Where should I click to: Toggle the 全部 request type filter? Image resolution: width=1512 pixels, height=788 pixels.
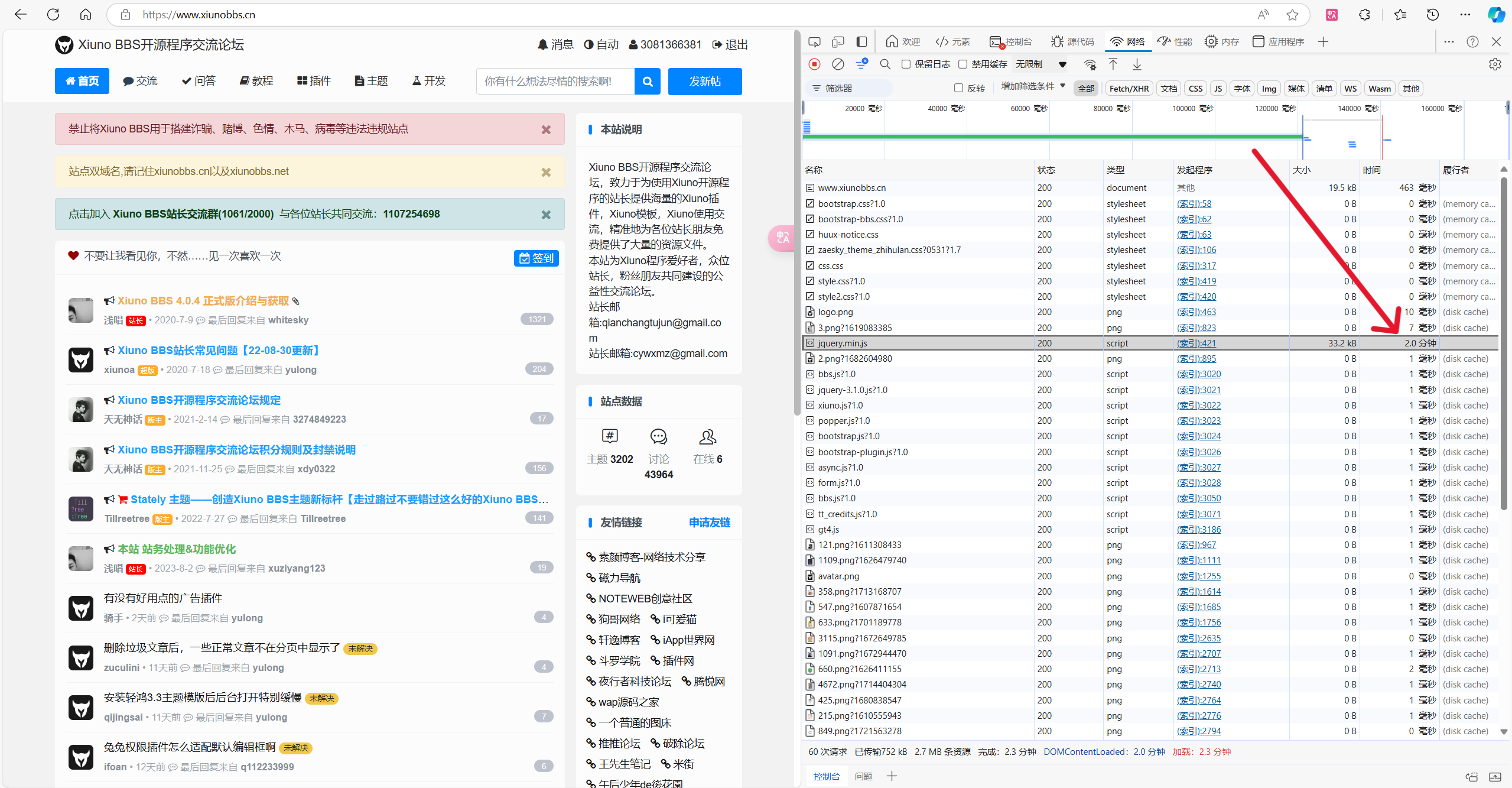(x=1086, y=88)
